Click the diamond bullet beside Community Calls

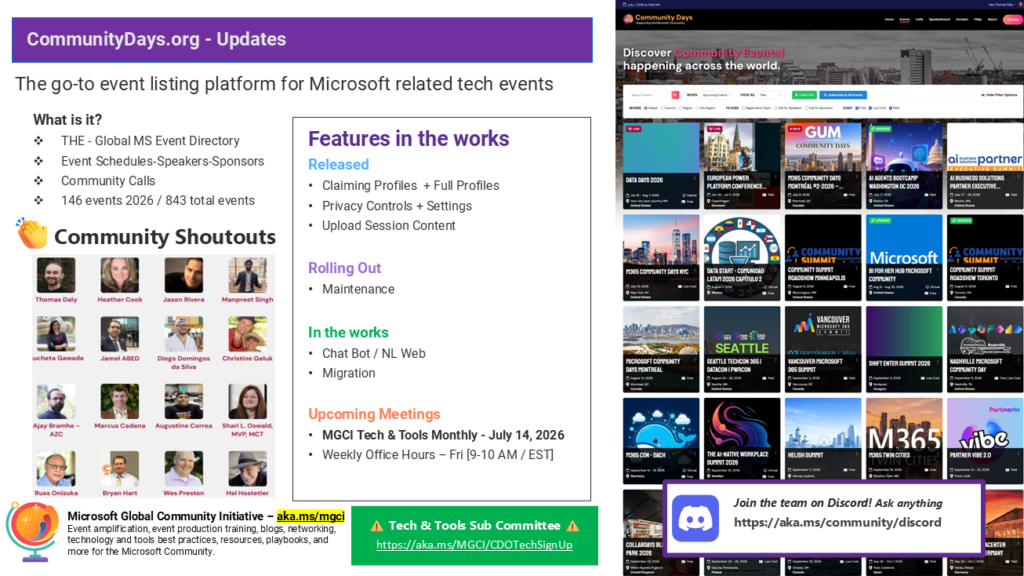39,181
